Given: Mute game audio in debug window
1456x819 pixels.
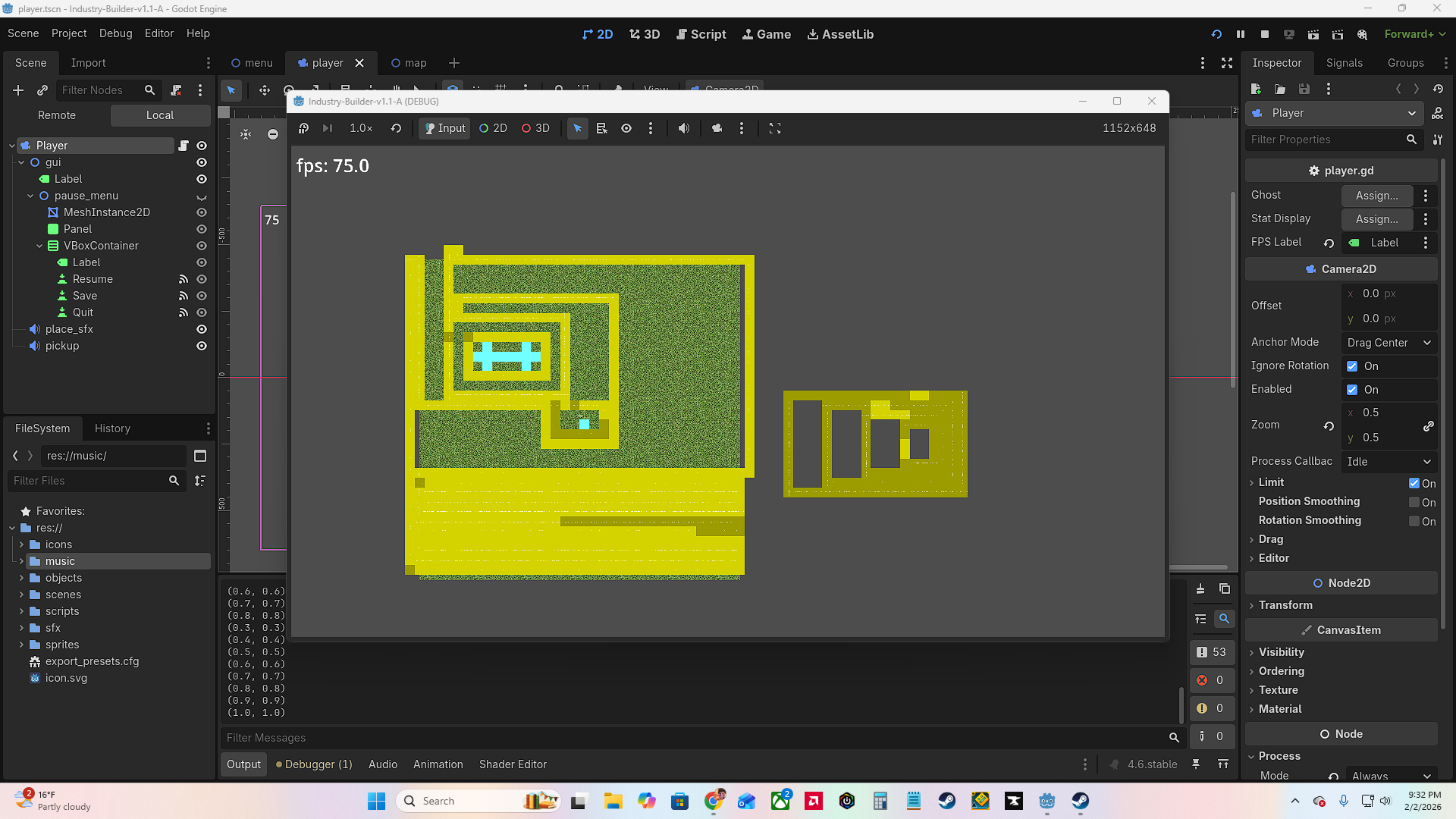Looking at the screenshot, I should (x=683, y=128).
